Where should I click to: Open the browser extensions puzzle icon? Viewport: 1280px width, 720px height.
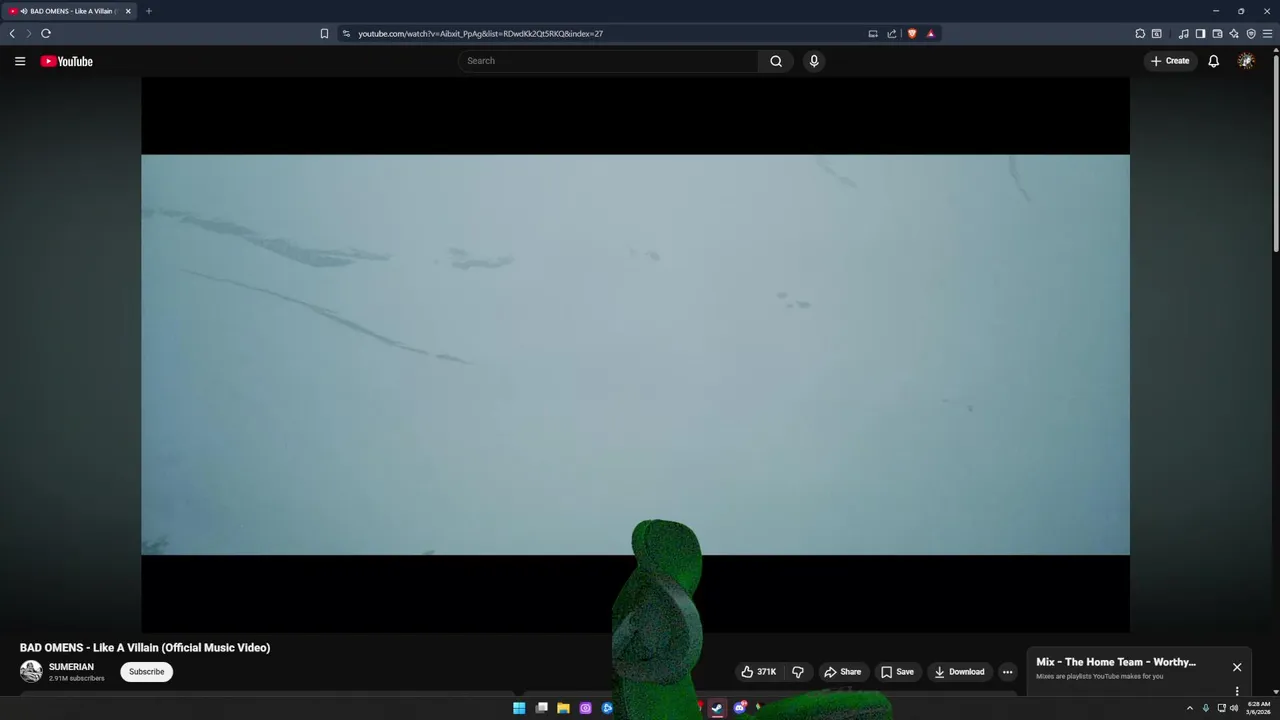[1140, 33]
